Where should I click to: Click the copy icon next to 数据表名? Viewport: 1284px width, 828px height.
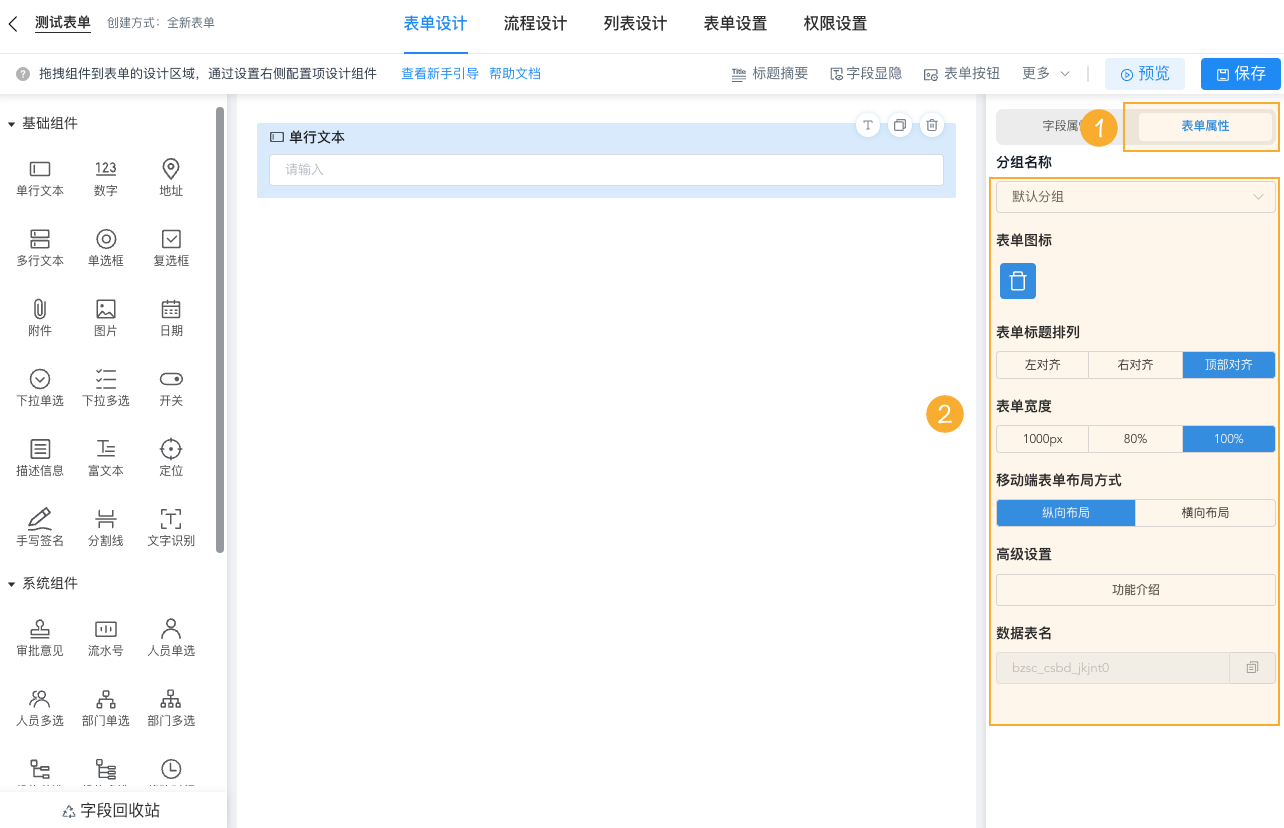click(1253, 665)
